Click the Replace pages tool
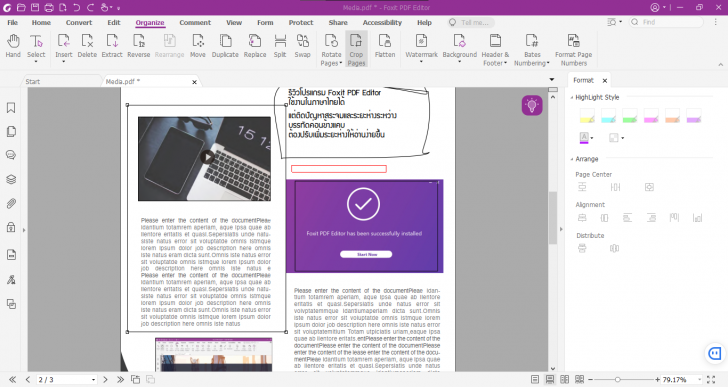 coord(255,46)
